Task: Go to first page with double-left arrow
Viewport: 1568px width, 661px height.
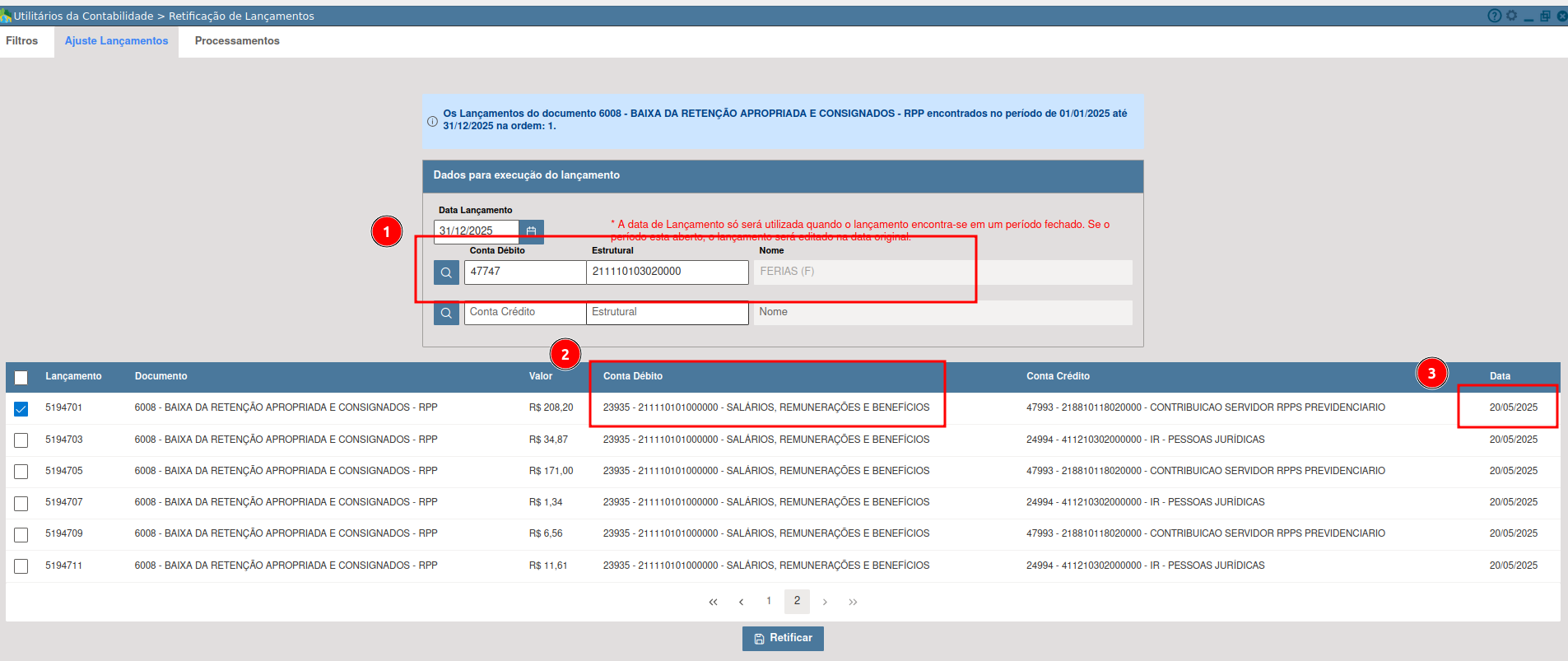Action: [713, 602]
